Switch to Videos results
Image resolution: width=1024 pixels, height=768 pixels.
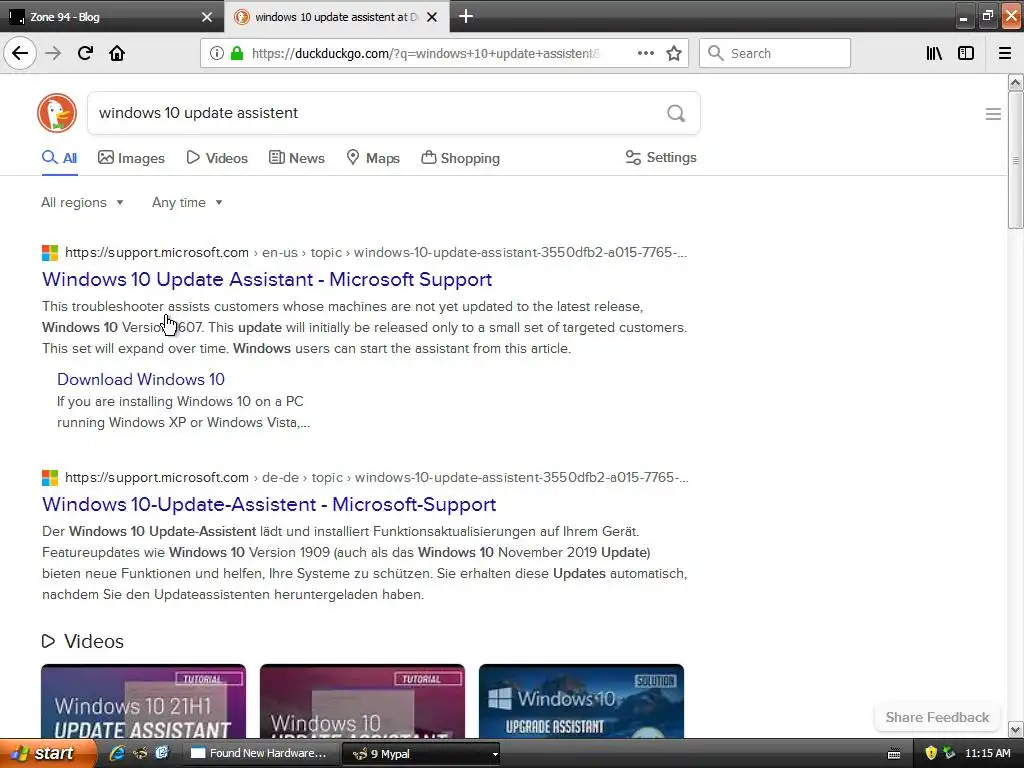[x=217, y=158]
